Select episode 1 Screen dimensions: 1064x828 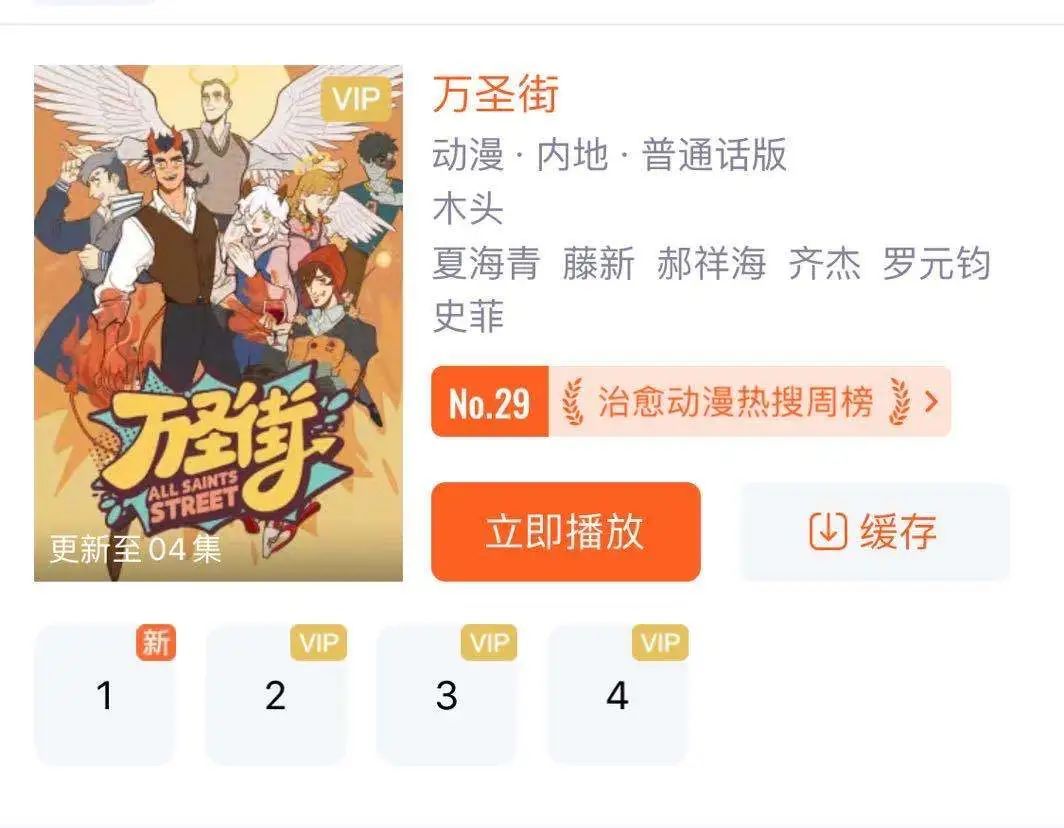(104, 696)
